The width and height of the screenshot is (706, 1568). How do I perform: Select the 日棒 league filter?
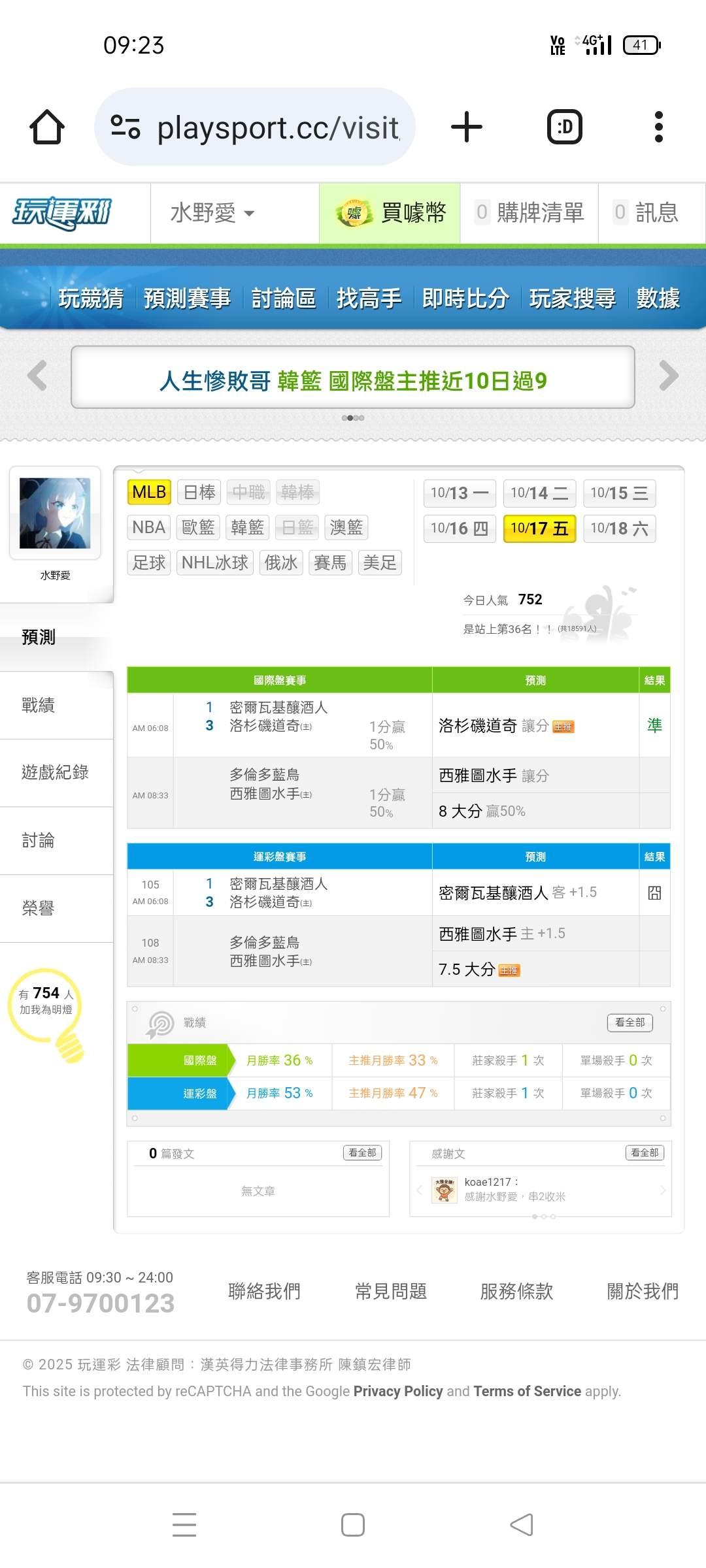click(199, 492)
